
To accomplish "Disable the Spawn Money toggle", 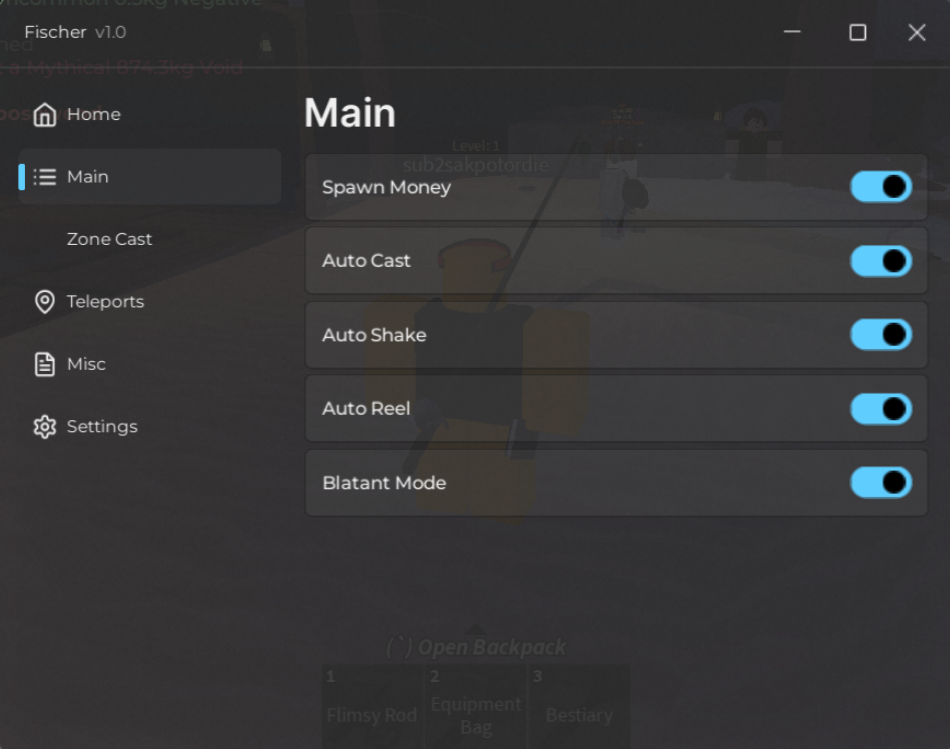I will click(x=881, y=187).
